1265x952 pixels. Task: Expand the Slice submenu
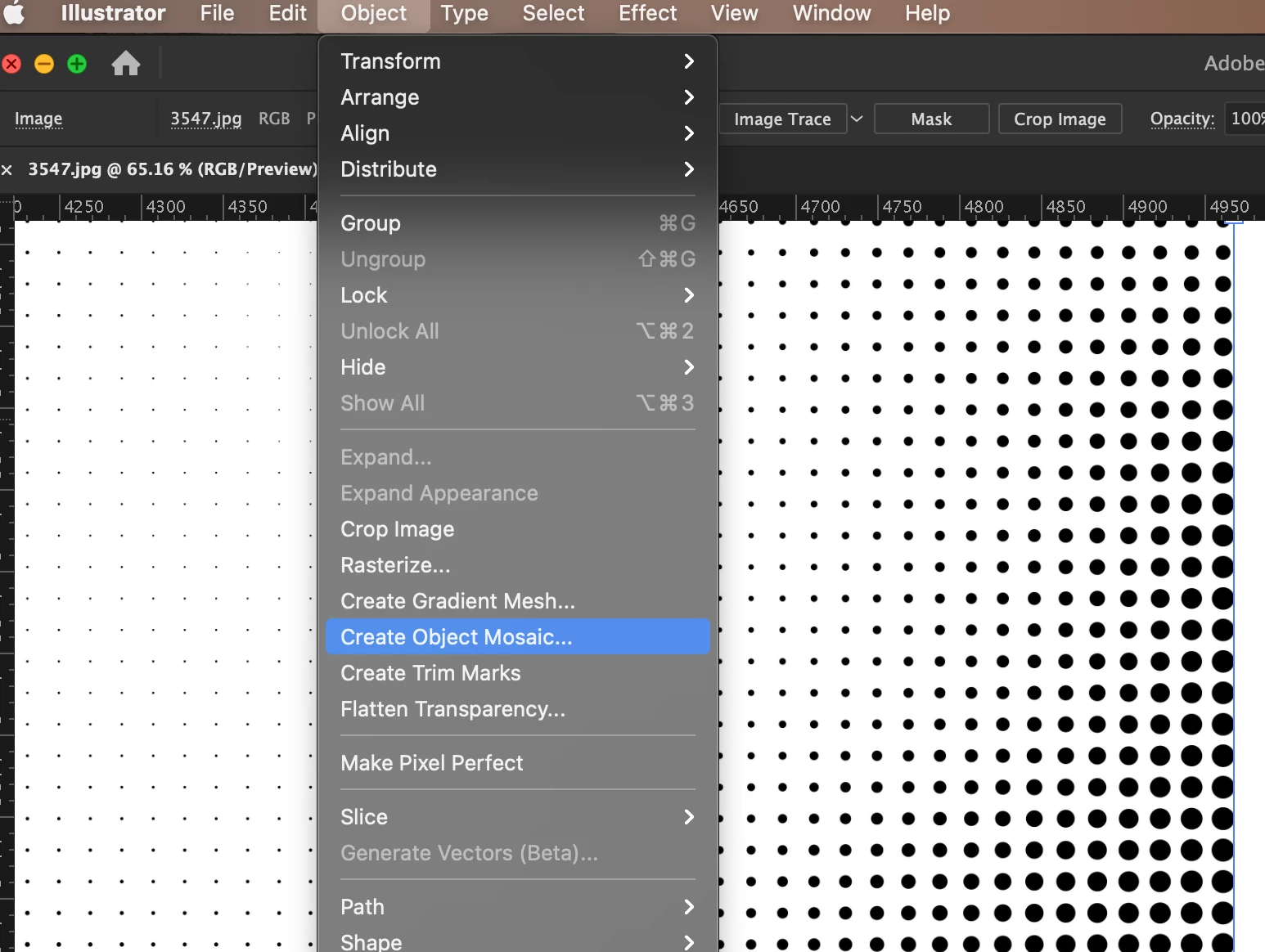pyautogui.click(x=518, y=817)
